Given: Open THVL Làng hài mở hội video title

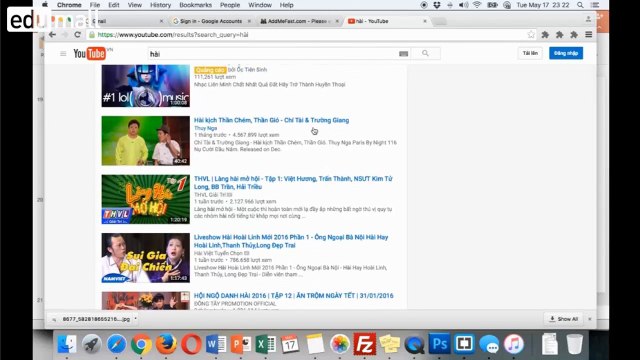Looking at the screenshot, I should pos(293,182).
